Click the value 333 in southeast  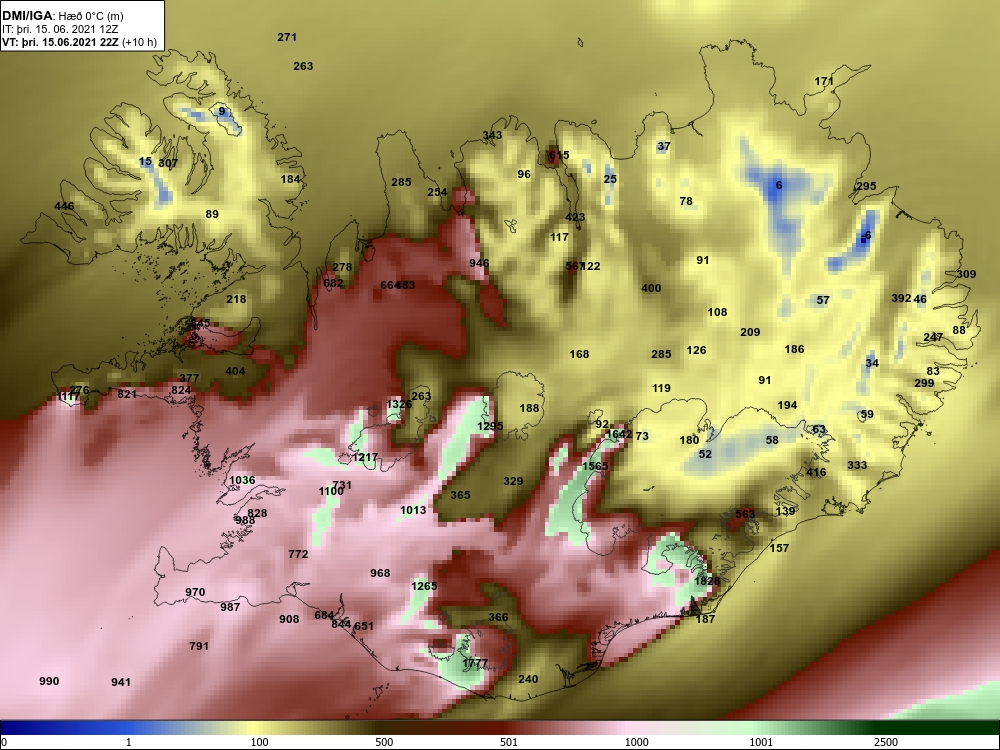pyautogui.click(x=857, y=466)
